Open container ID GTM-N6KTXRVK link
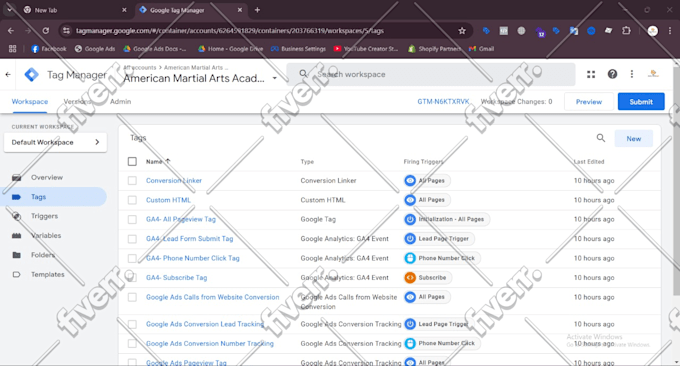Screen dimensions: 680x366 [x=443, y=101]
